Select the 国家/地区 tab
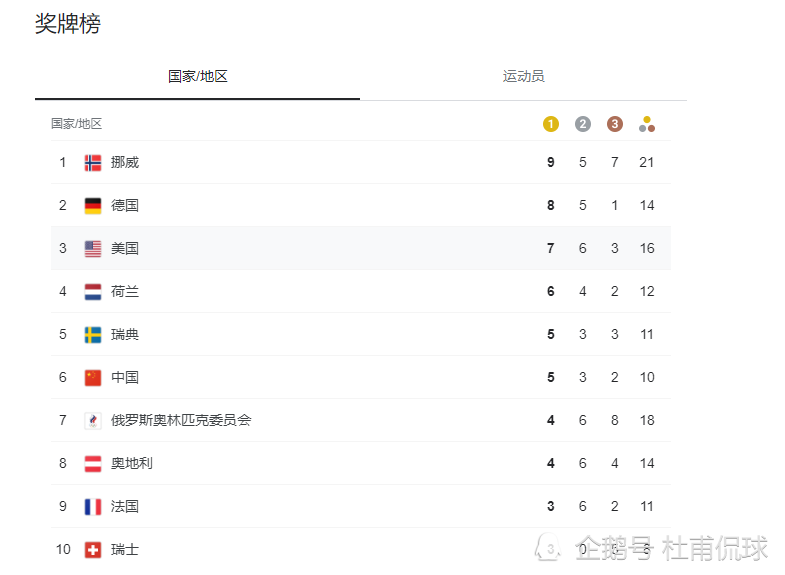The width and height of the screenshot is (785, 575). coord(197,76)
